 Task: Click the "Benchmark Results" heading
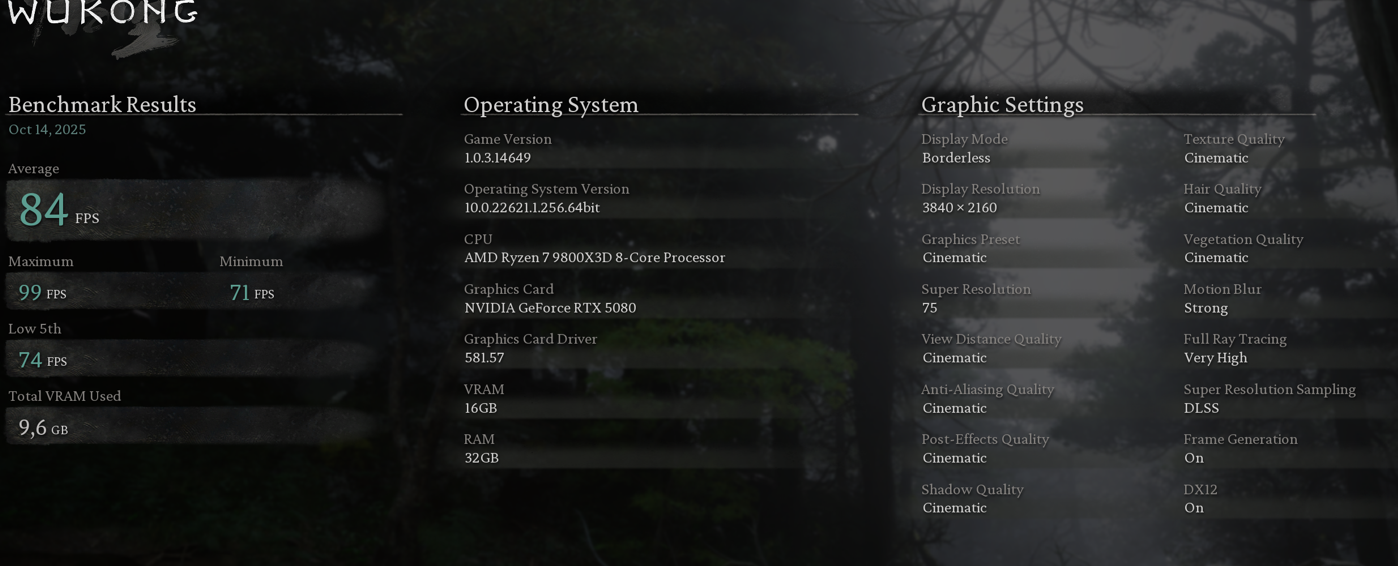pyautogui.click(x=102, y=104)
